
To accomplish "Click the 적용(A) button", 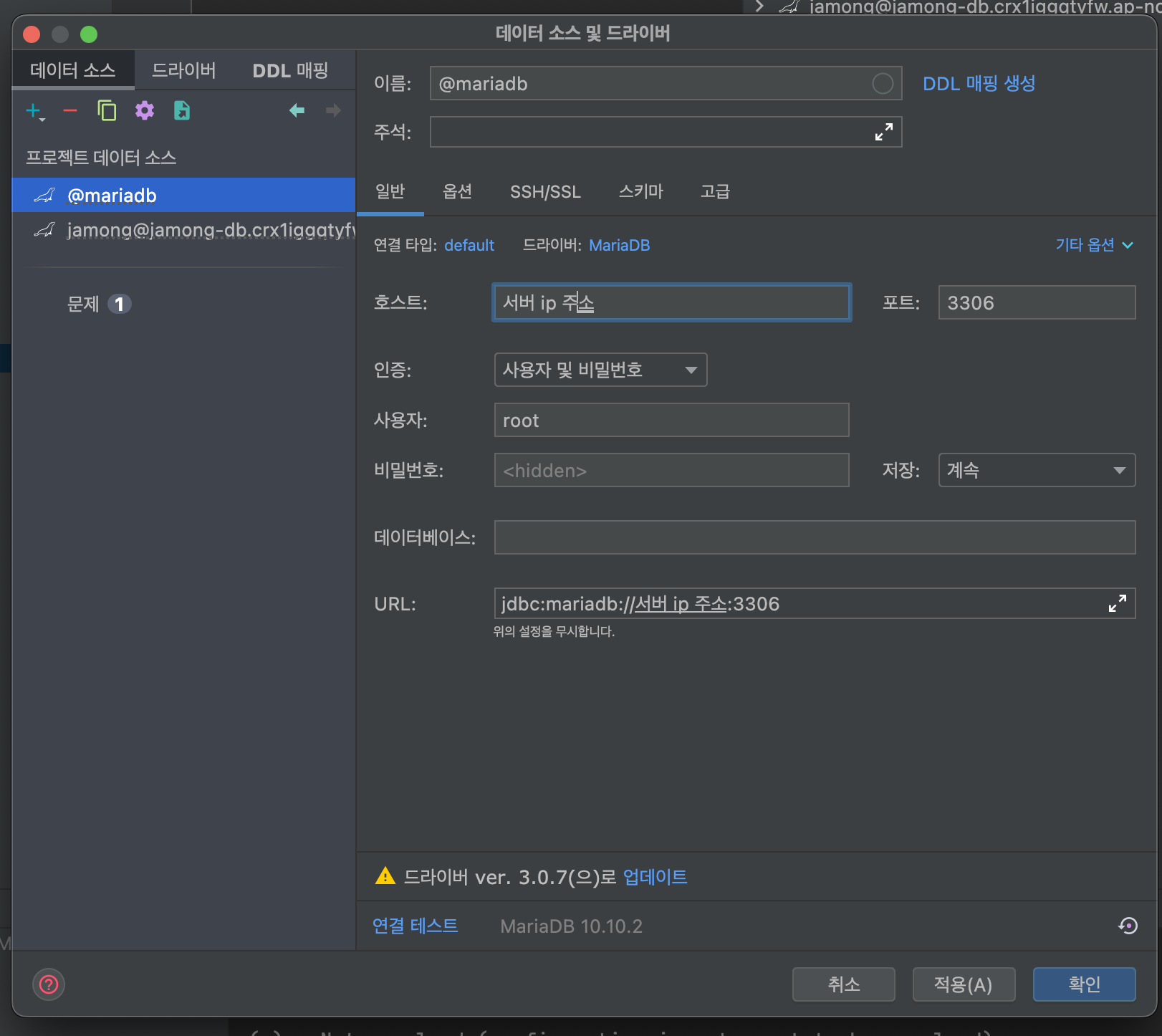I will 964,984.
